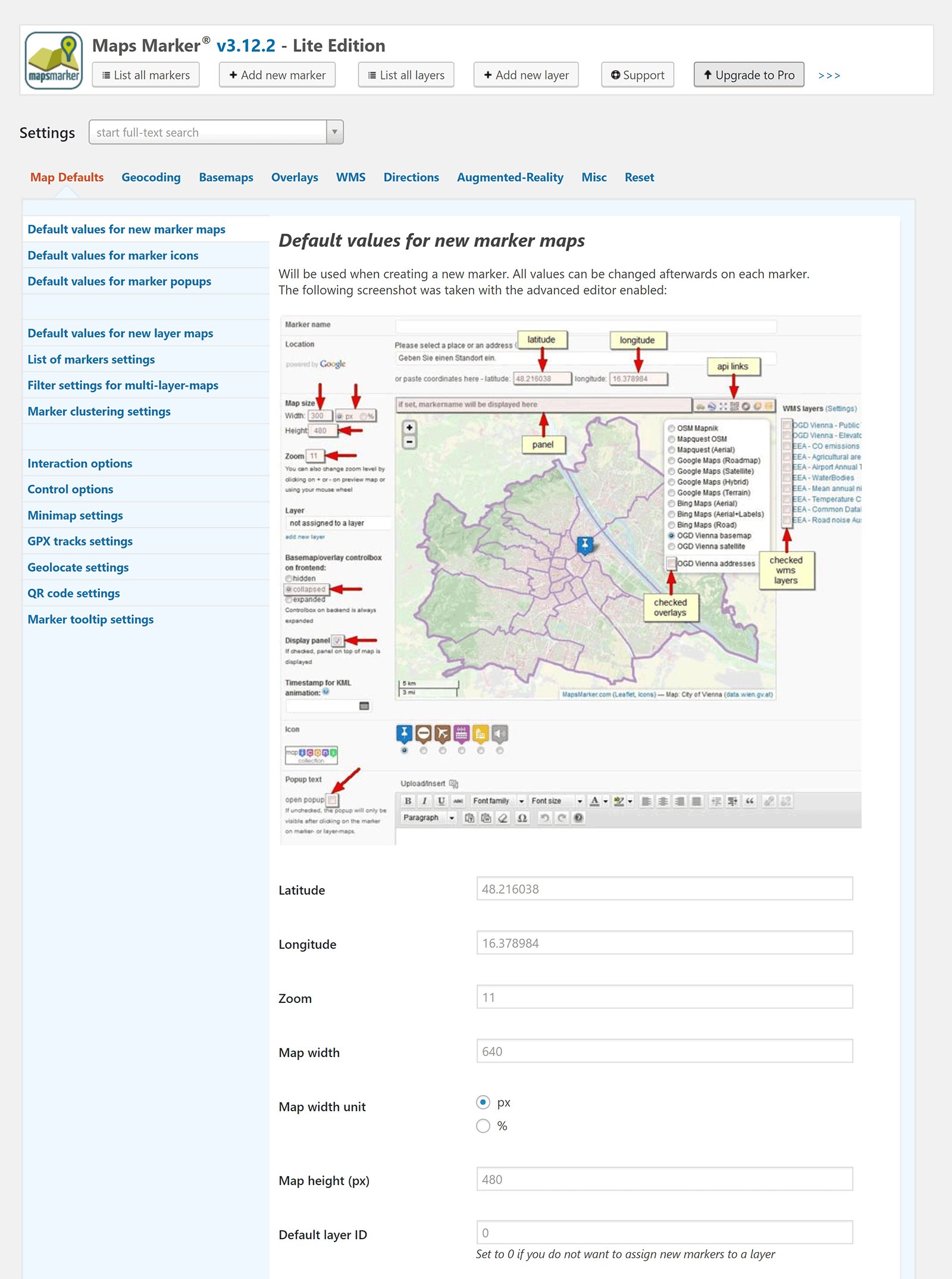Open the settings search dropdown arrow

point(335,132)
